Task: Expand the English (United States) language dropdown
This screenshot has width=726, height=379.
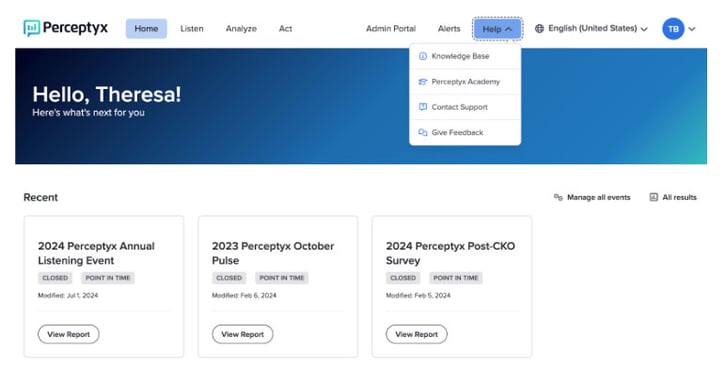Action: click(x=591, y=29)
